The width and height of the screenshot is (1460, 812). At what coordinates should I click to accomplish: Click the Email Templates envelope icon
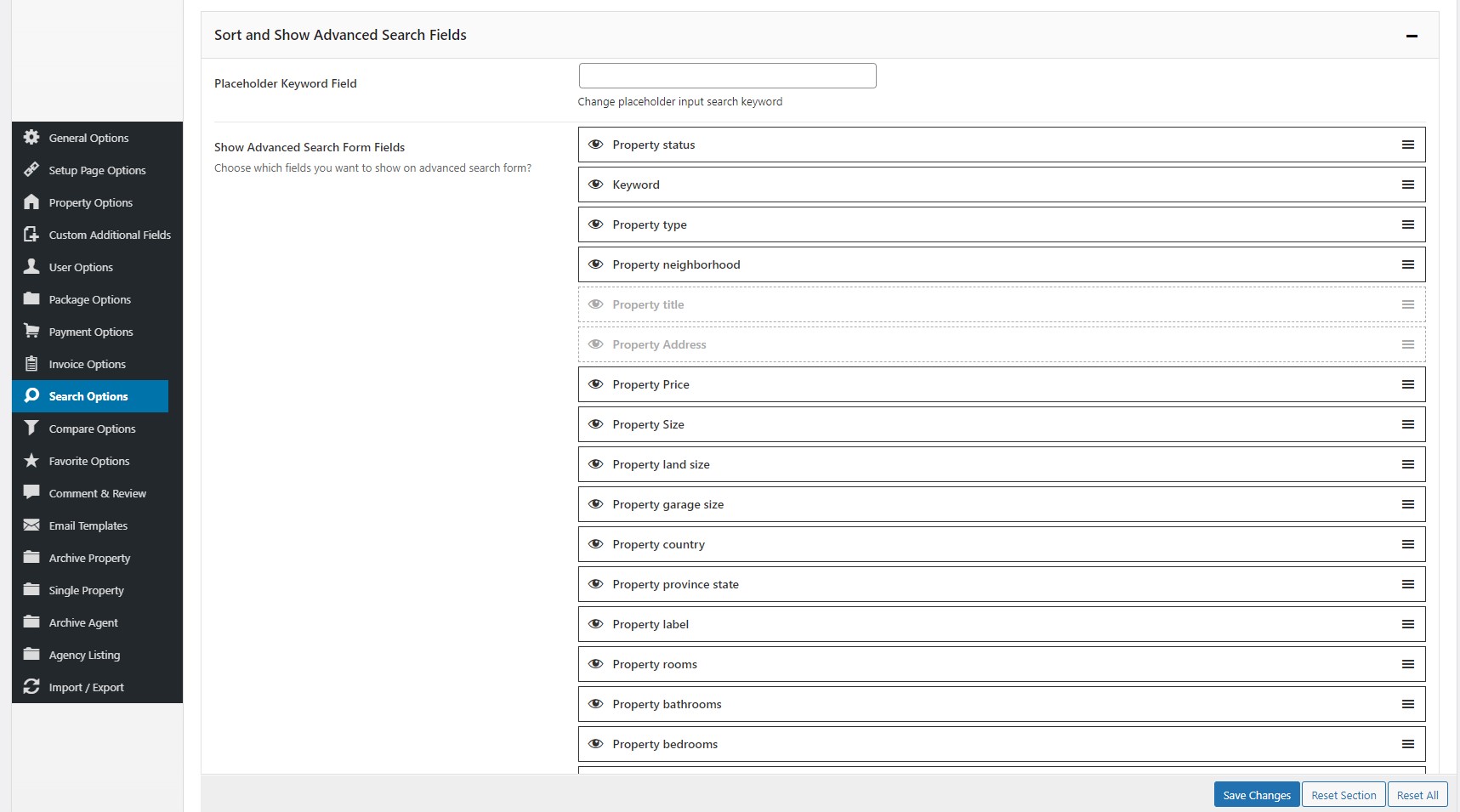pyautogui.click(x=31, y=525)
